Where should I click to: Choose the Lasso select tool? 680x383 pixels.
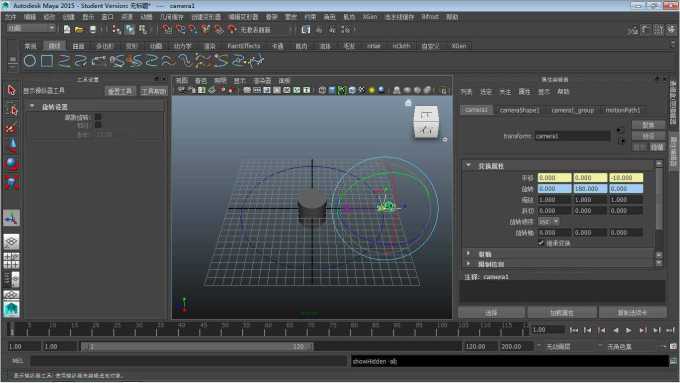(x=12, y=110)
